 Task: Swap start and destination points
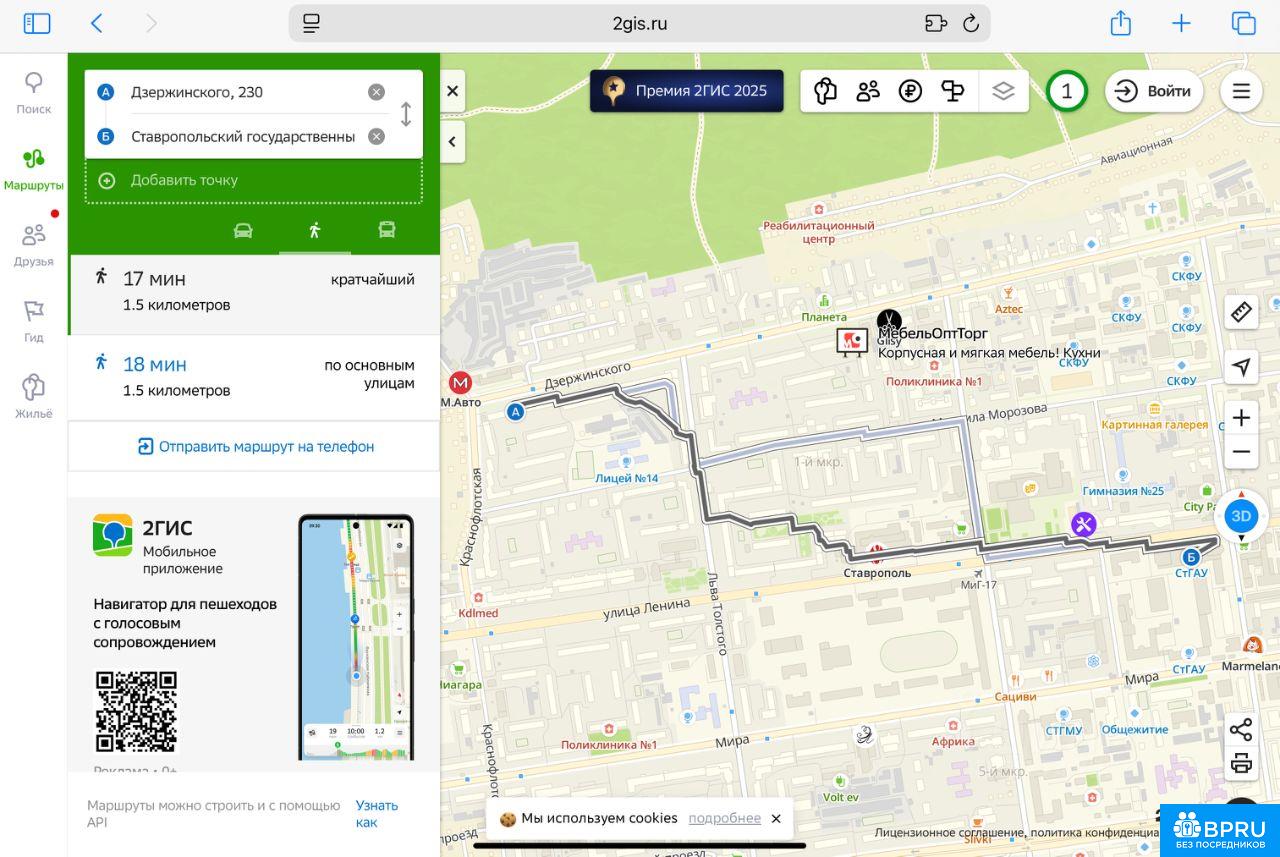click(405, 114)
